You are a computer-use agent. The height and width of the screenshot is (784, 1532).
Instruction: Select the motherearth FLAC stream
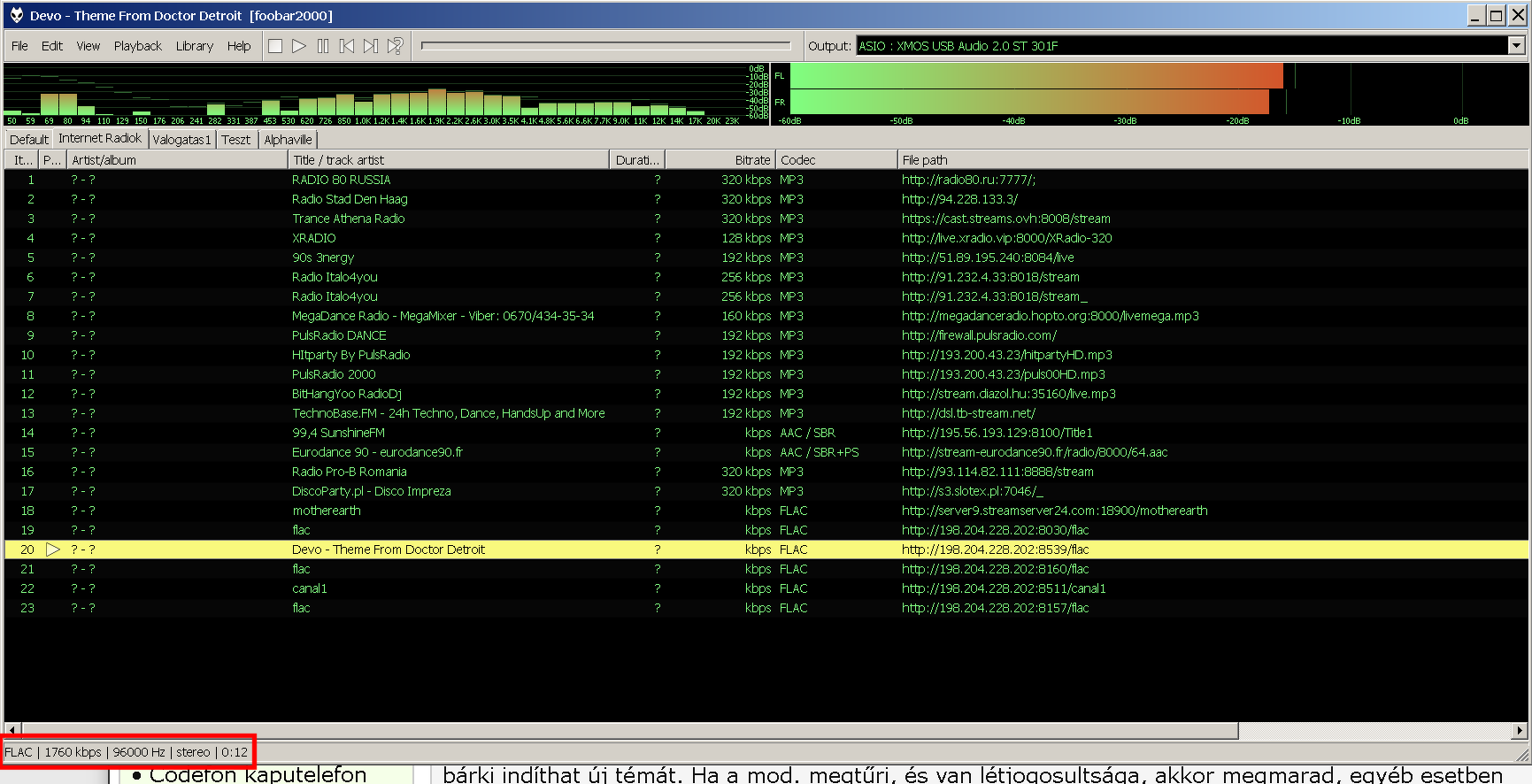[766, 511]
